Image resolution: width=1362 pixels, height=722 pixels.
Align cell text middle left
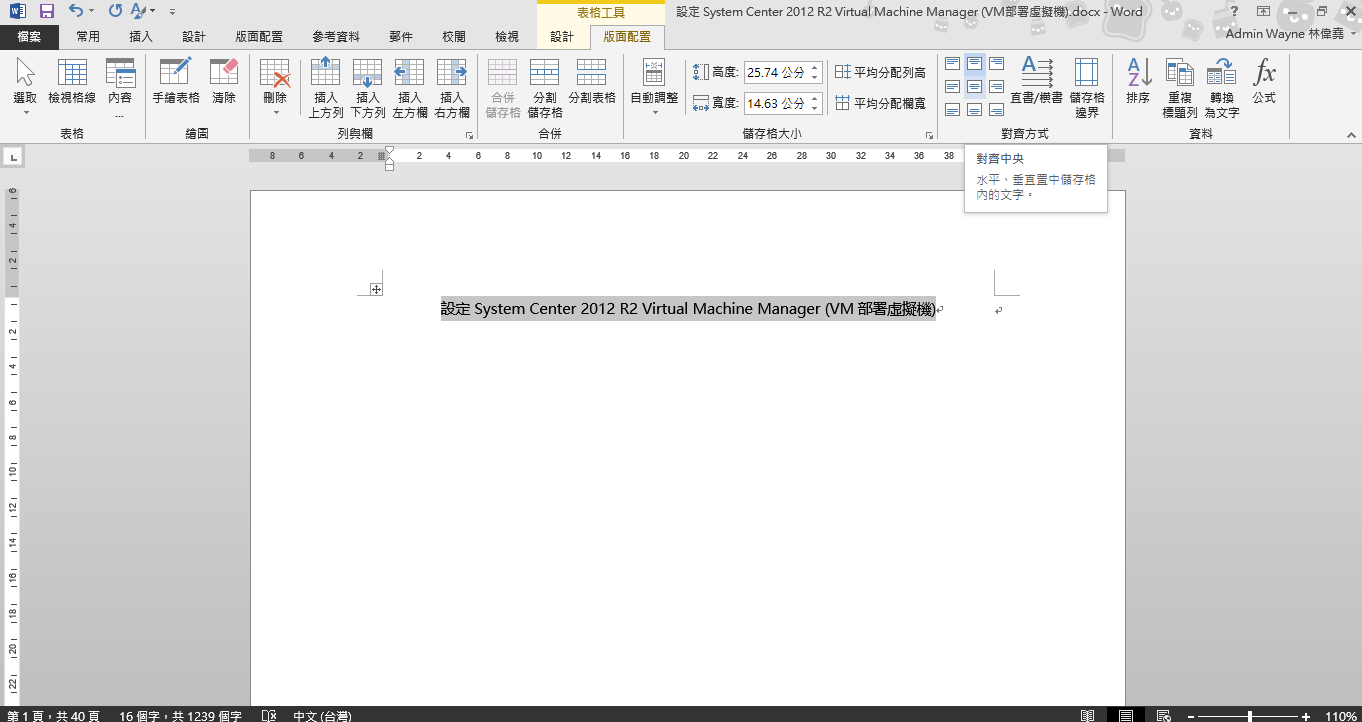point(953,87)
